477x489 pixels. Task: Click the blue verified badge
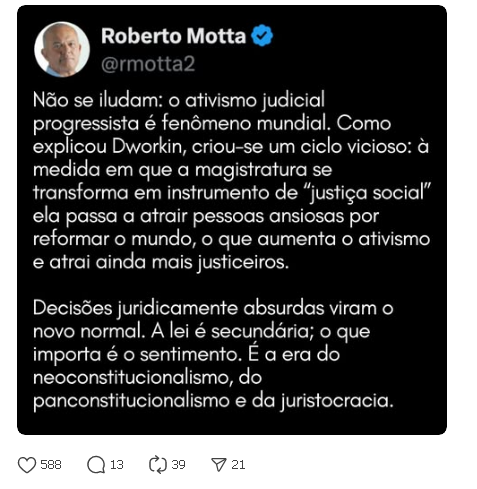[x=262, y=35]
